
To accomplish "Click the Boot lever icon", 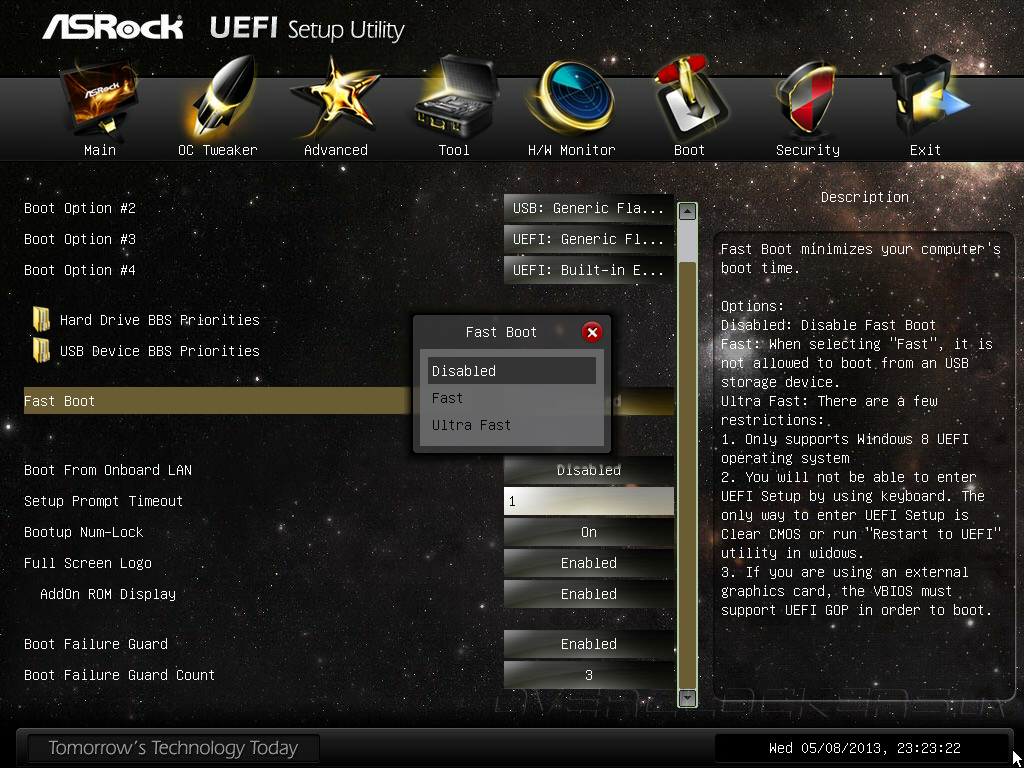I will pyautogui.click(x=691, y=98).
